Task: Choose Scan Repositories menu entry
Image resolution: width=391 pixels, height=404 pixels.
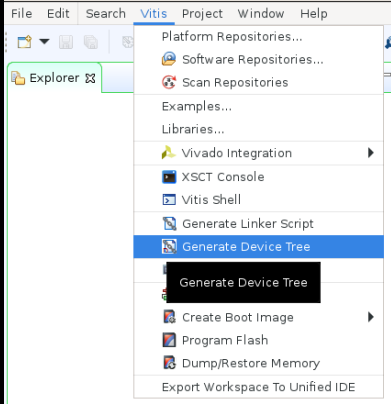Action: [x=258, y=82]
